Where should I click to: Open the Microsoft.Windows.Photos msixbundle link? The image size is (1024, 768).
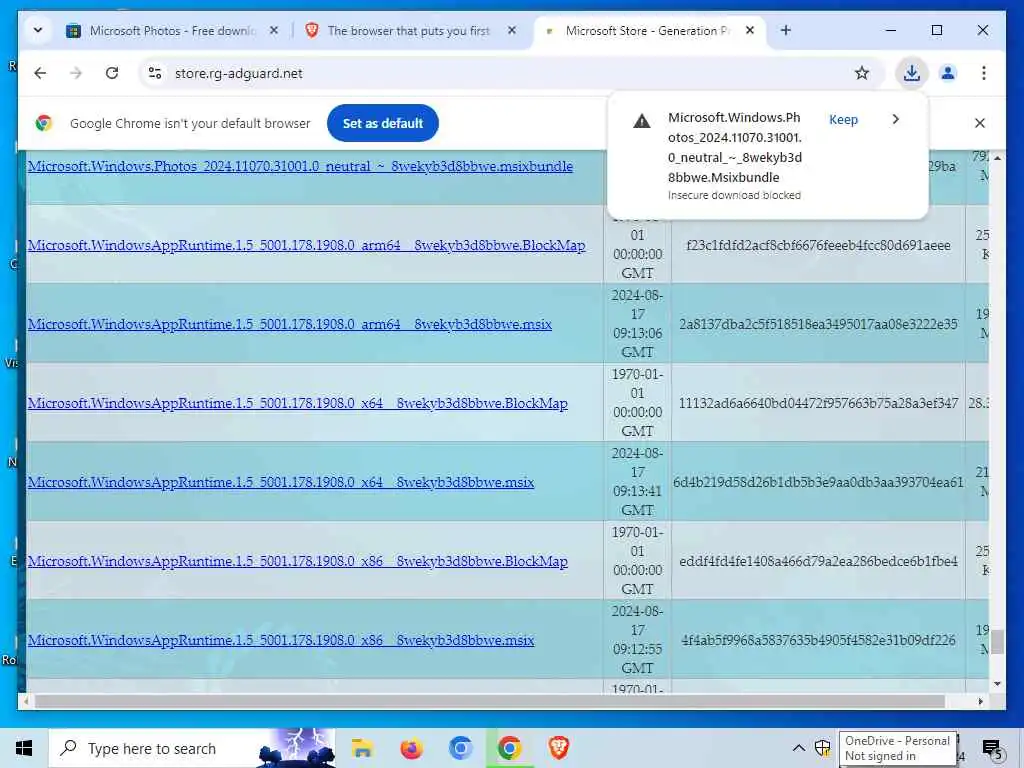pos(300,166)
